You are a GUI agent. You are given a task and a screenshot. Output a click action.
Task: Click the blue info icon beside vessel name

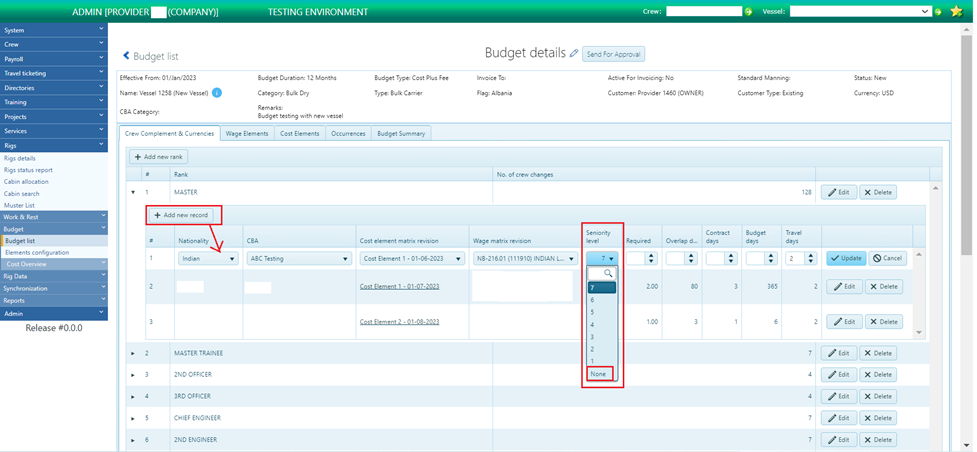click(217, 93)
